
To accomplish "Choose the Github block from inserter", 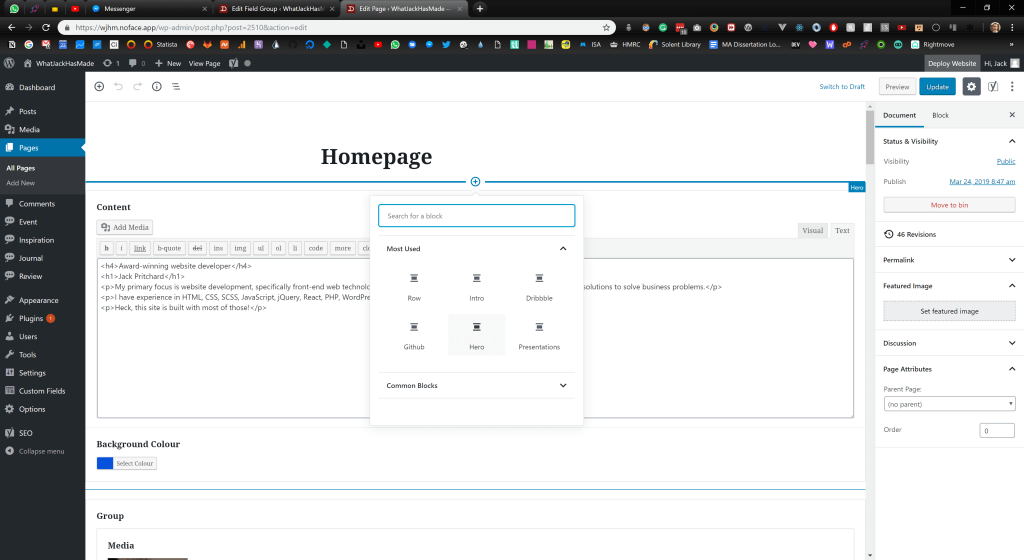I will (413, 334).
